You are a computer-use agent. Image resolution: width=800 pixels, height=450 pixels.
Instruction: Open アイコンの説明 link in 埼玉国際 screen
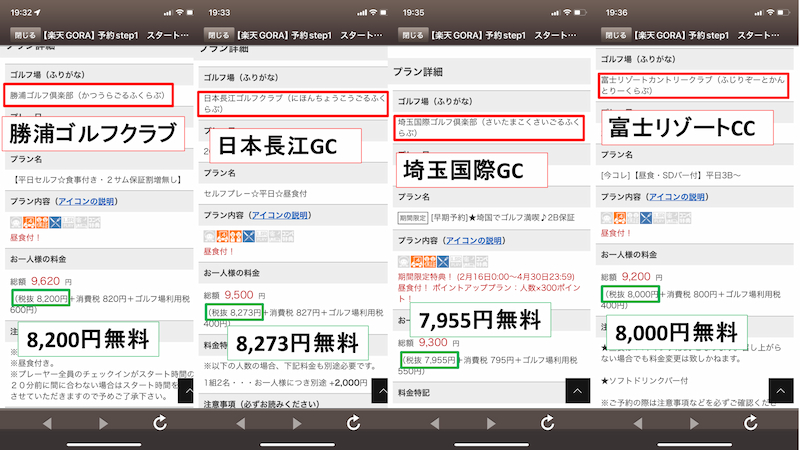pyautogui.click(x=474, y=241)
